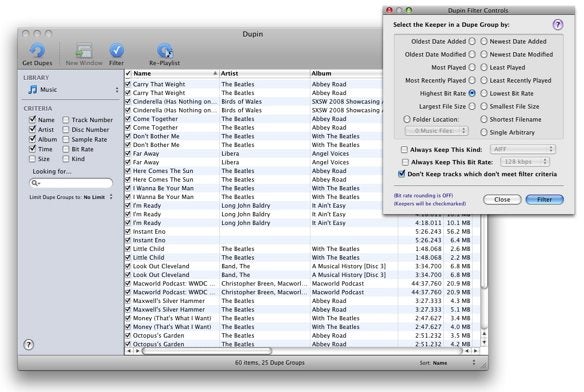Uncheck the first Don't Bother Me checkbox
Viewport: 584px width, 392px height.
tap(128, 136)
